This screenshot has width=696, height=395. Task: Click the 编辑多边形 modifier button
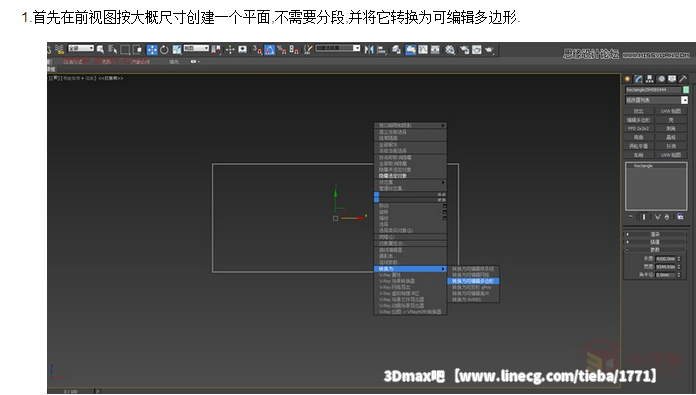638,120
